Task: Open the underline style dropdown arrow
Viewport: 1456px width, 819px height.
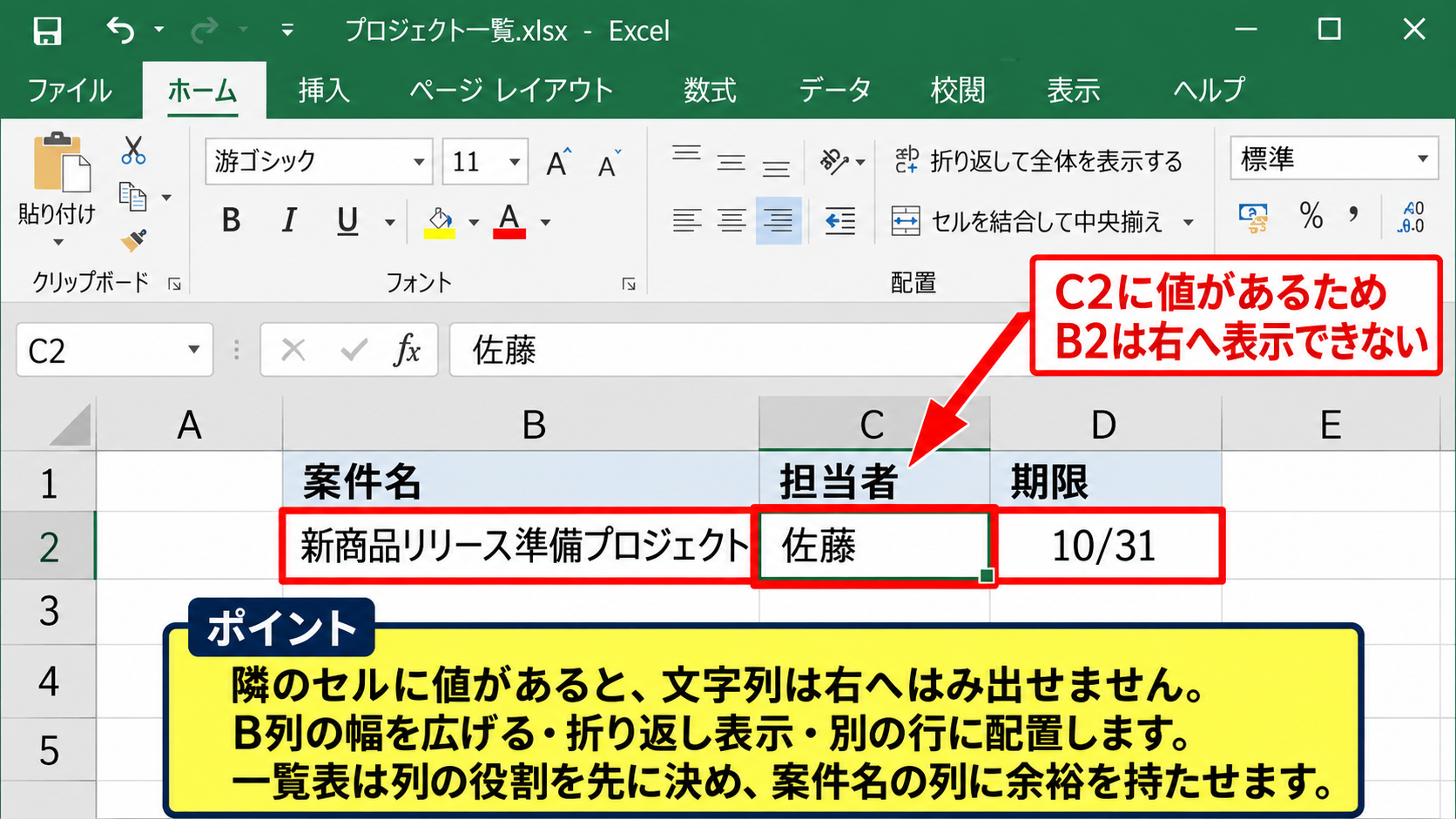Action: pos(390,223)
